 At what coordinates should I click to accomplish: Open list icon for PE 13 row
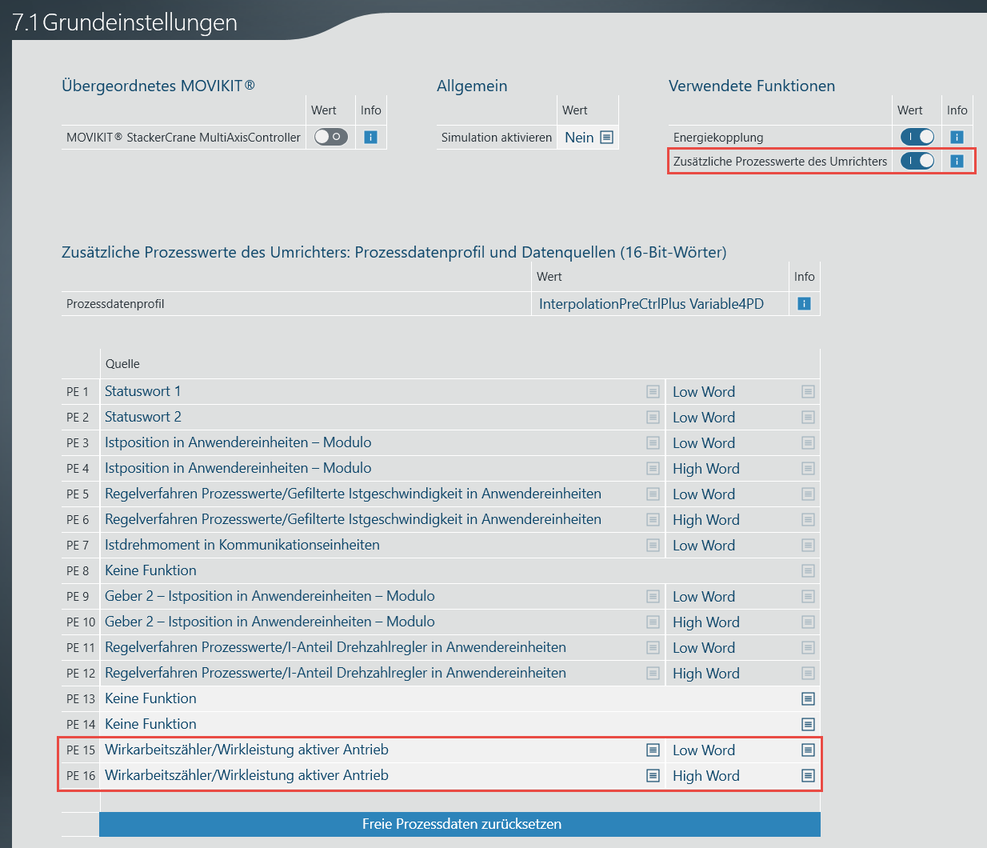(808, 699)
